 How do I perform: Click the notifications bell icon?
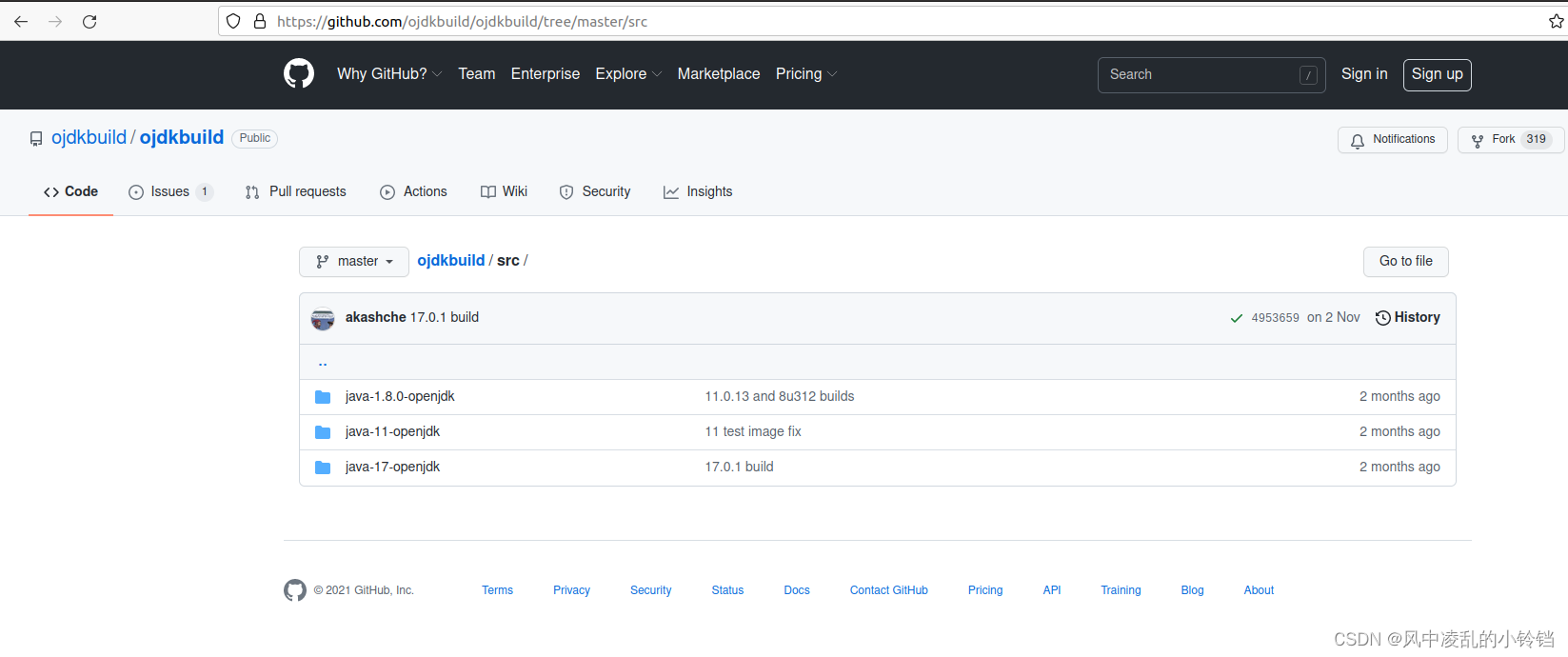pos(1358,140)
